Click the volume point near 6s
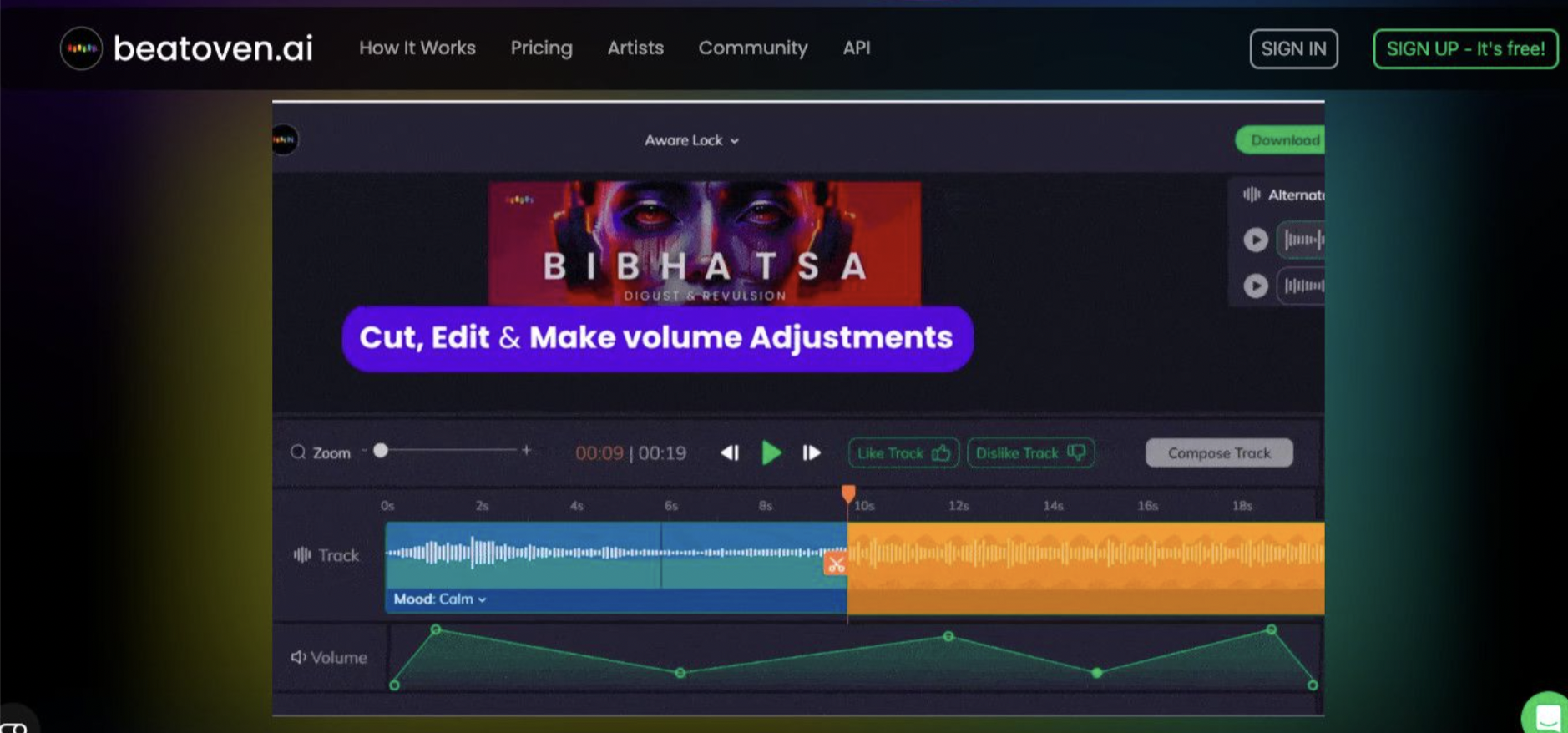This screenshot has height=733, width=1568. (x=680, y=673)
